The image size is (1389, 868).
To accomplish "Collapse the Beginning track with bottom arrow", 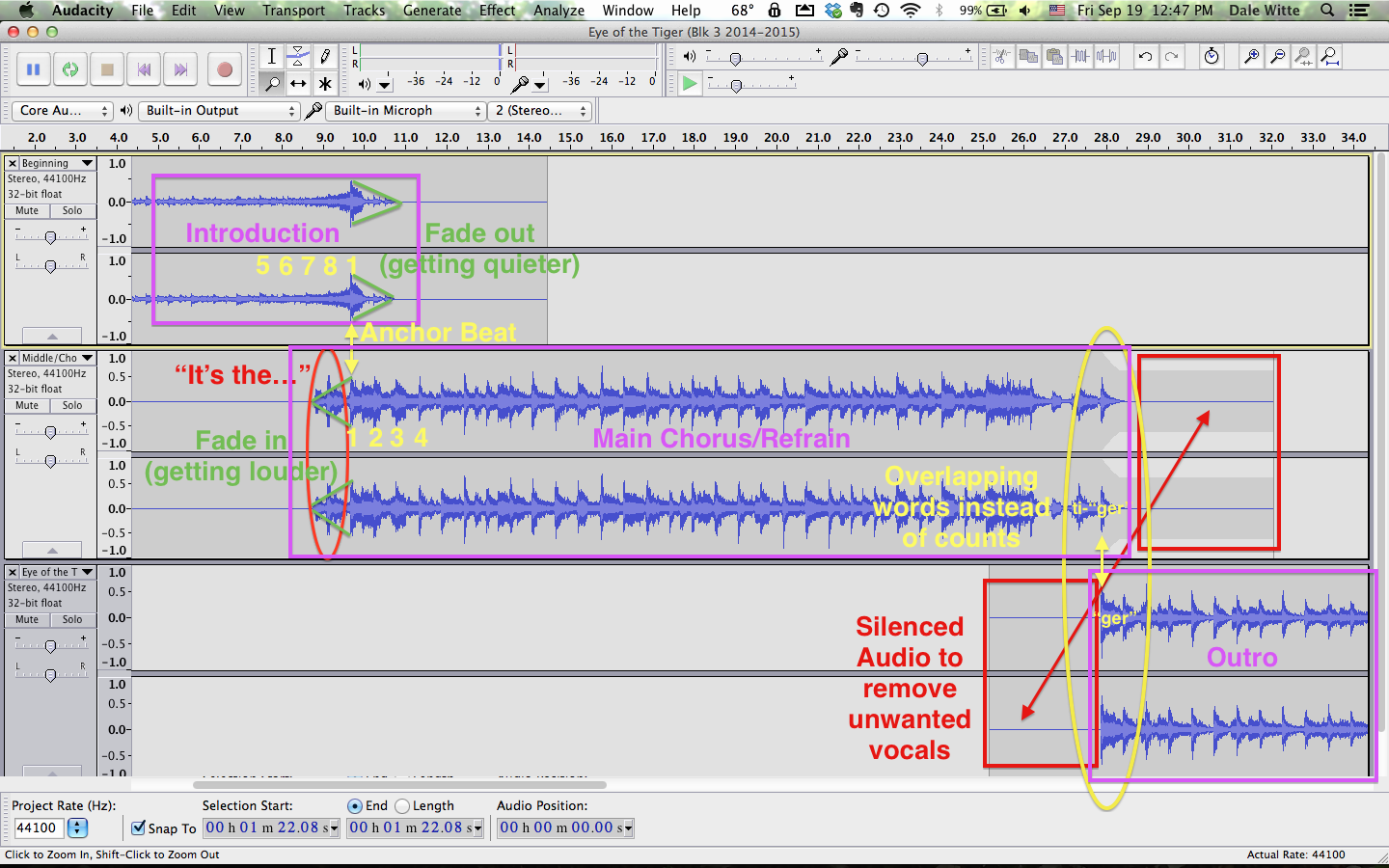I will [51, 336].
